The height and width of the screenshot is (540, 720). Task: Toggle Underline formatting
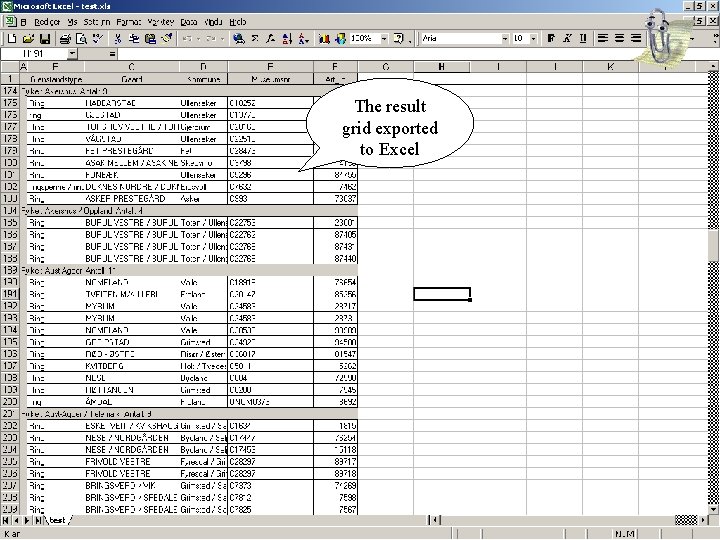(583, 39)
